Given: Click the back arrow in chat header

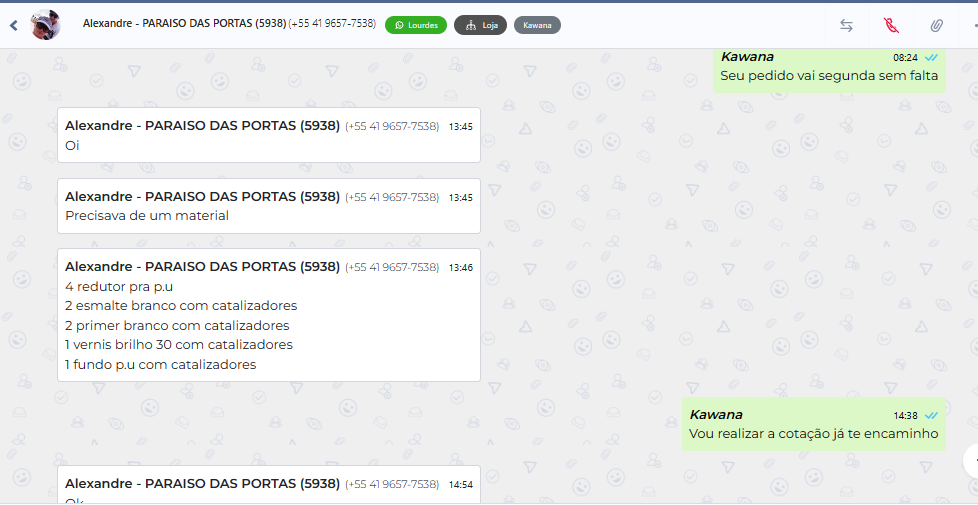Looking at the screenshot, I should coord(13,25).
